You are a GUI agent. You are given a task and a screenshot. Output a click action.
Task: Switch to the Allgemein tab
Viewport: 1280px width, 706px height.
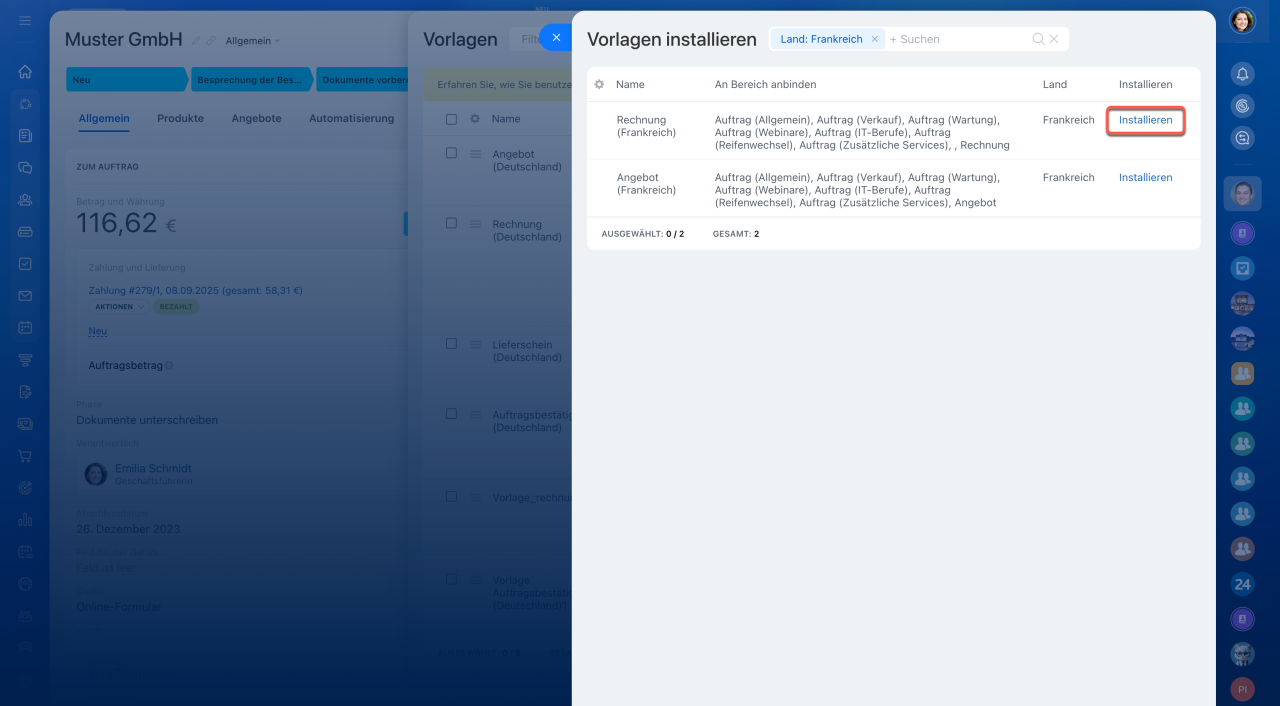pyautogui.click(x=104, y=118)
